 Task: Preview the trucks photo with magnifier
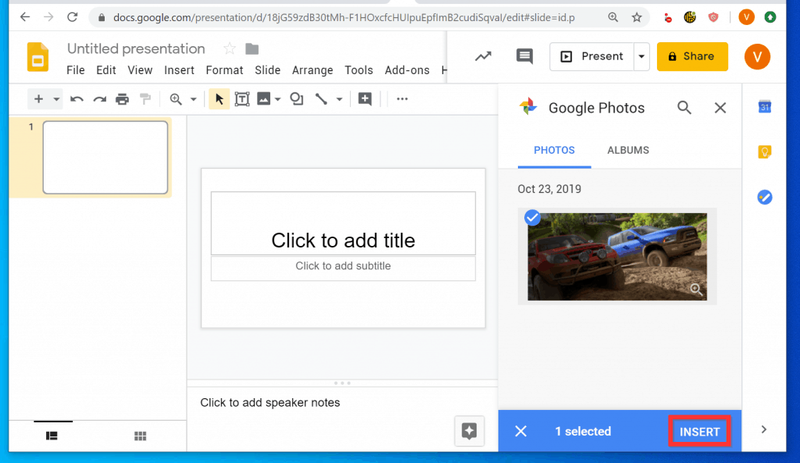point(696,289)
